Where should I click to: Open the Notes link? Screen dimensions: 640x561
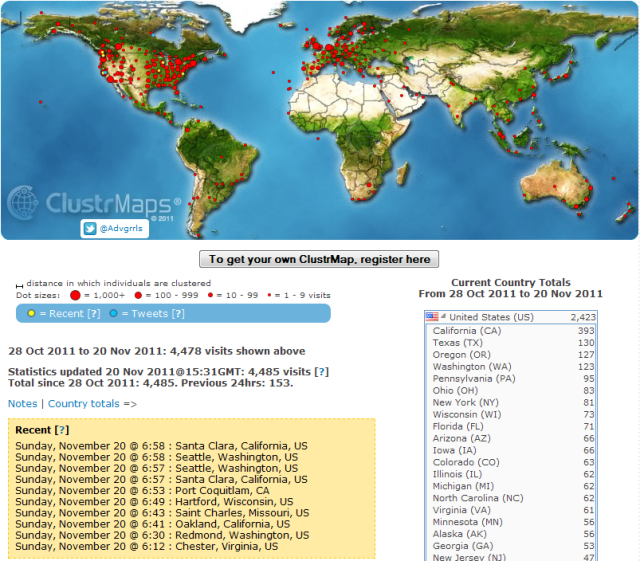22,404
